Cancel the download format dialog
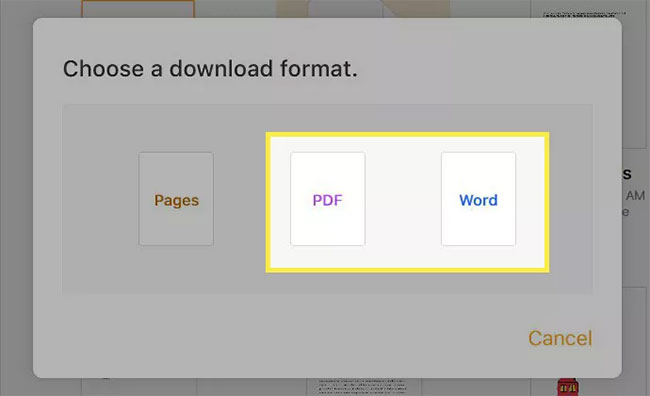The image size is (650, 396). (560, 338)
